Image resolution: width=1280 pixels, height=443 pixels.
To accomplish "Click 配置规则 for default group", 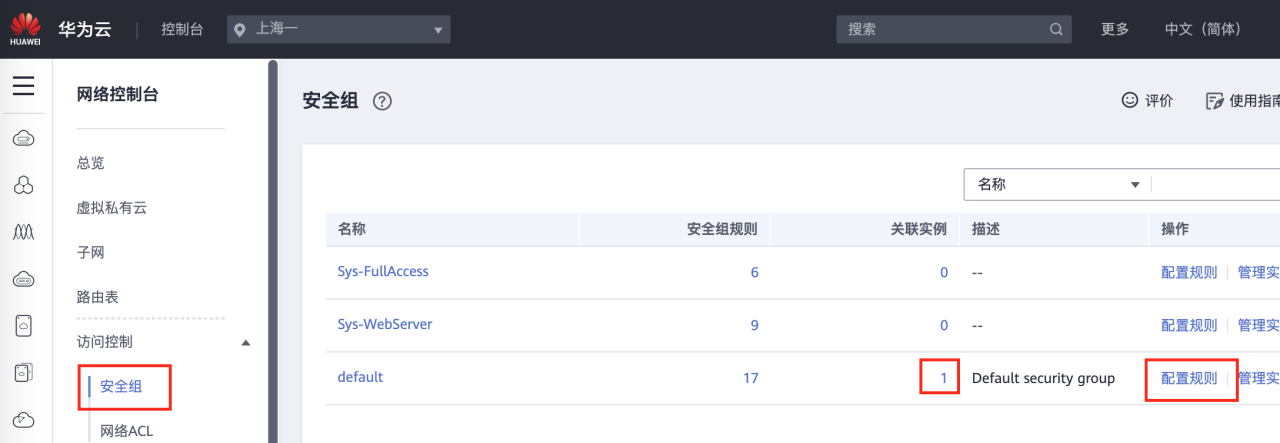I will point(1189,378).
